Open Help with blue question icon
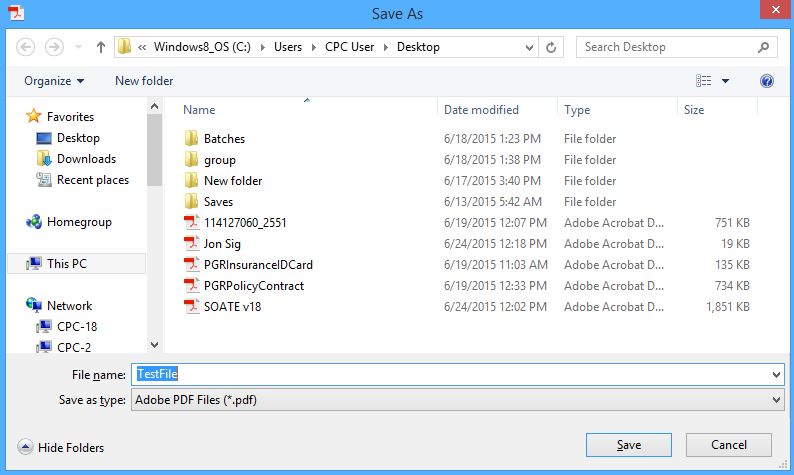Viewport: 794px width, 475px height. (767, 81)
